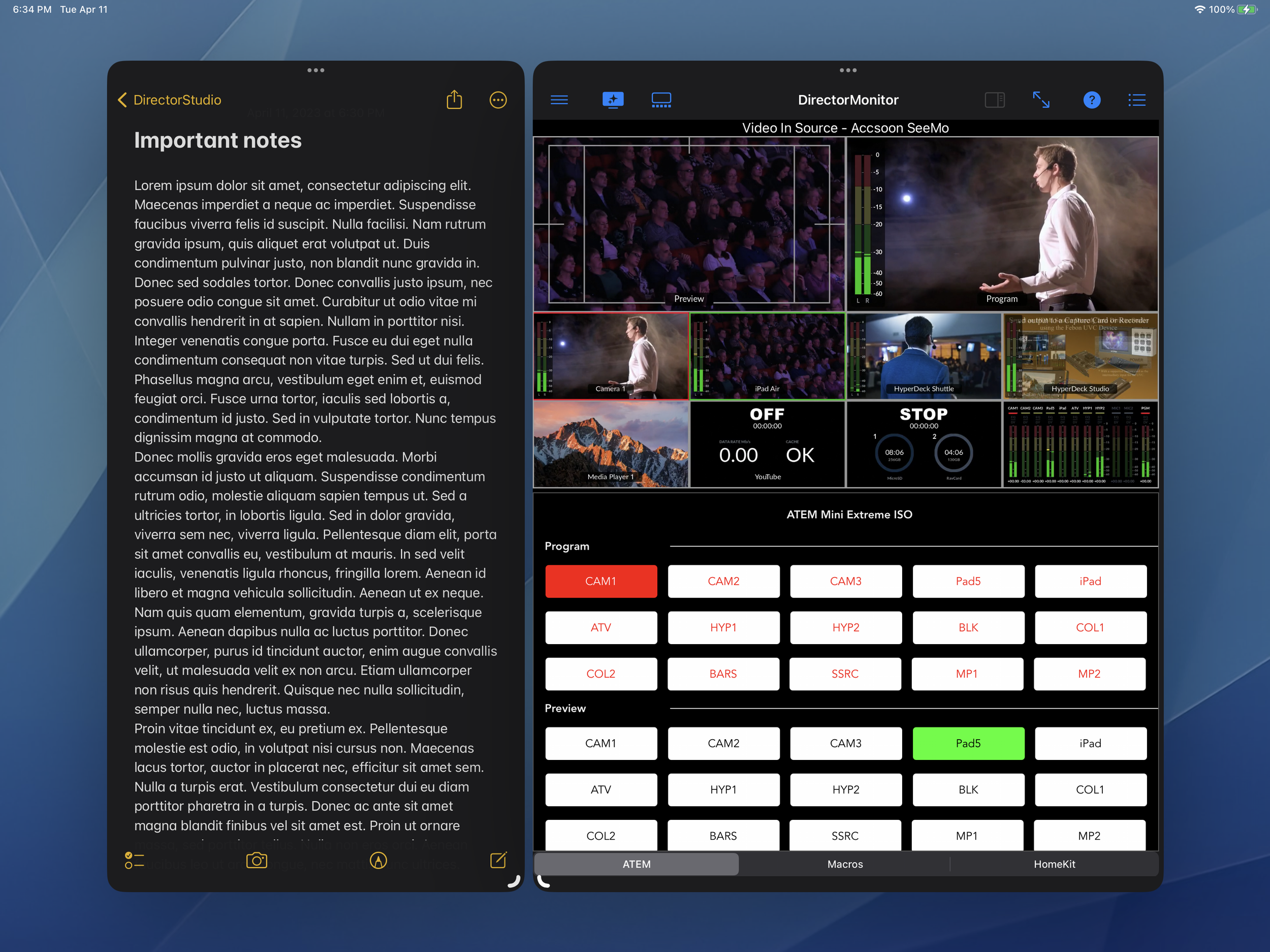Tap the large Preview video monitor
Screen dimensions: 1270x952
[x=689, y=224]
